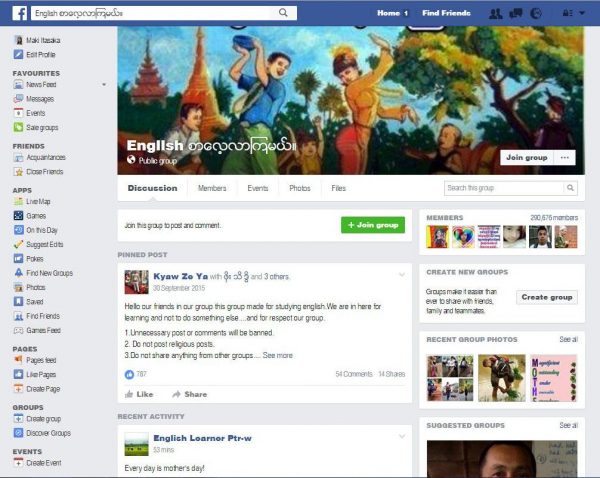
Task: Switch to the Files tab
Action: (338, 188)
